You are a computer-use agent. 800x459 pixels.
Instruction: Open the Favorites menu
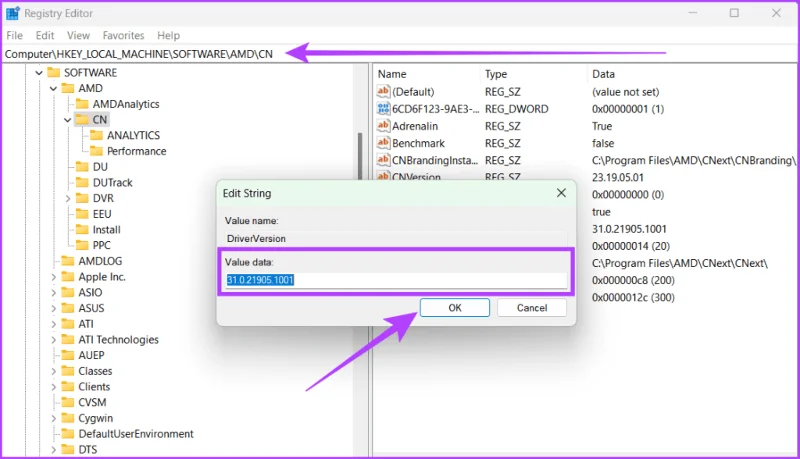click(123, 35)
